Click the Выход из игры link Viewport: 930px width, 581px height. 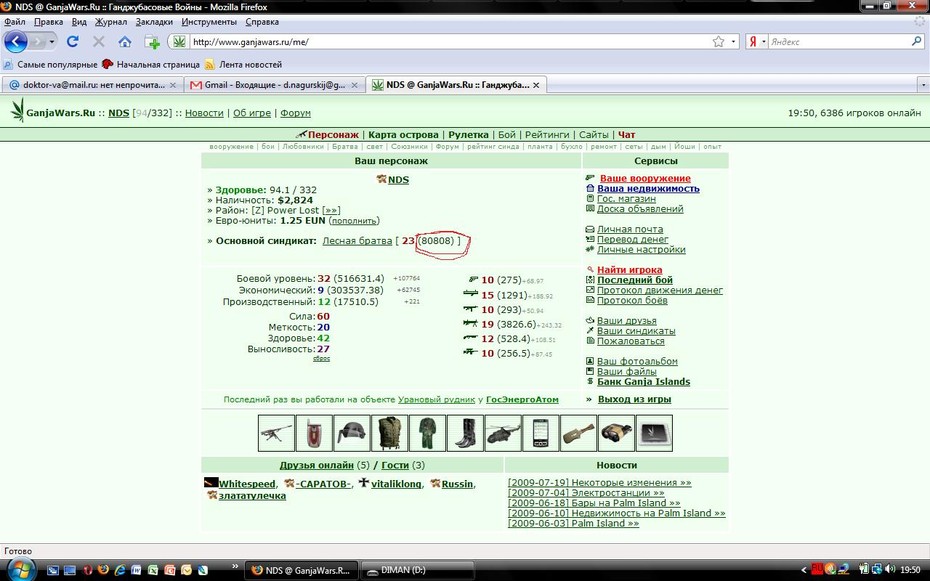point(634,399)
